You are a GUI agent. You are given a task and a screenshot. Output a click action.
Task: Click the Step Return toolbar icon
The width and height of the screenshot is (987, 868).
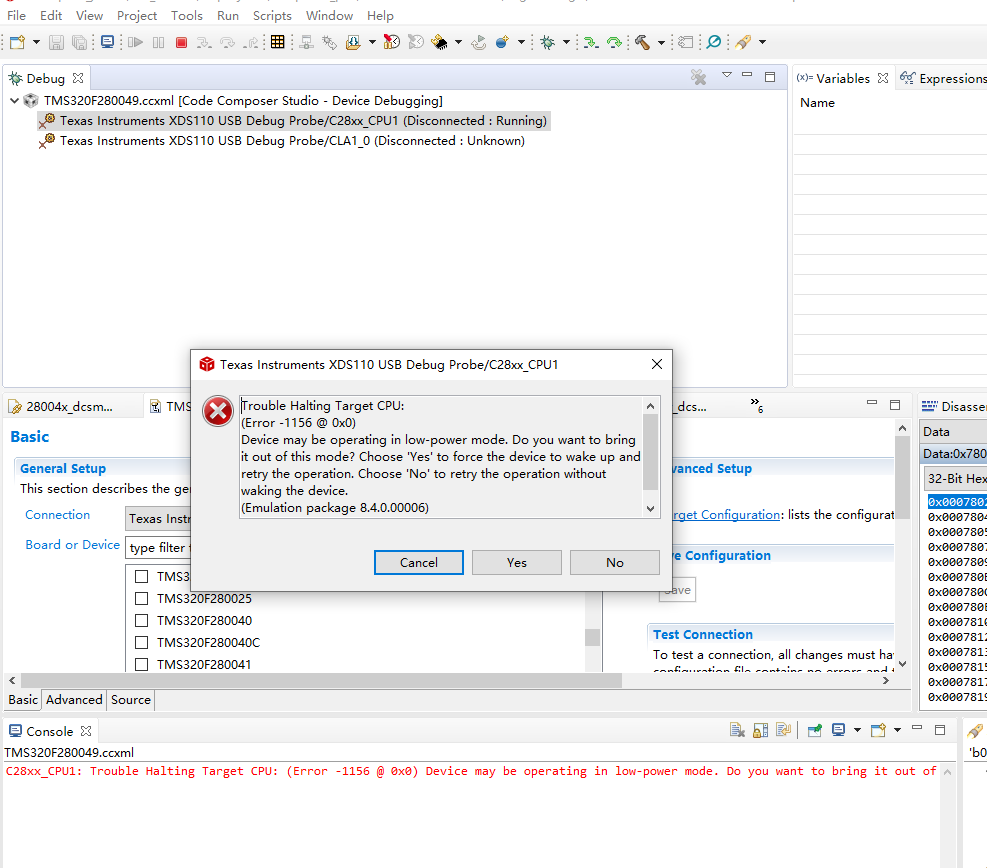click(x=252, y=42)
